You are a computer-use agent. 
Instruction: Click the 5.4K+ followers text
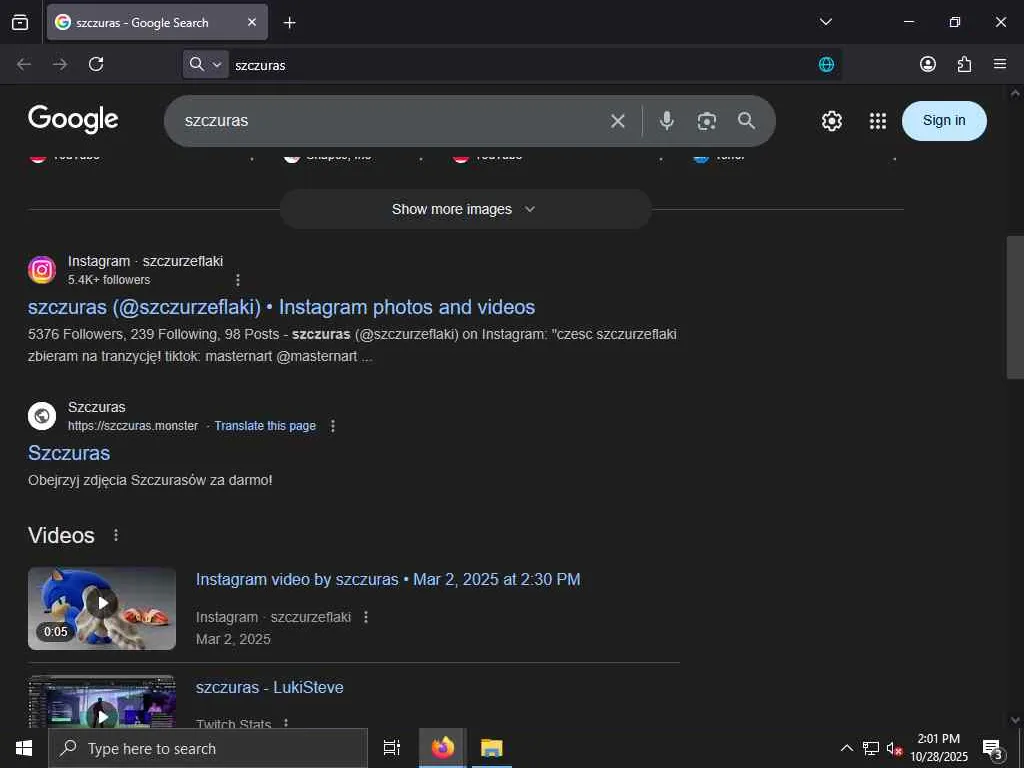(109, 280)
